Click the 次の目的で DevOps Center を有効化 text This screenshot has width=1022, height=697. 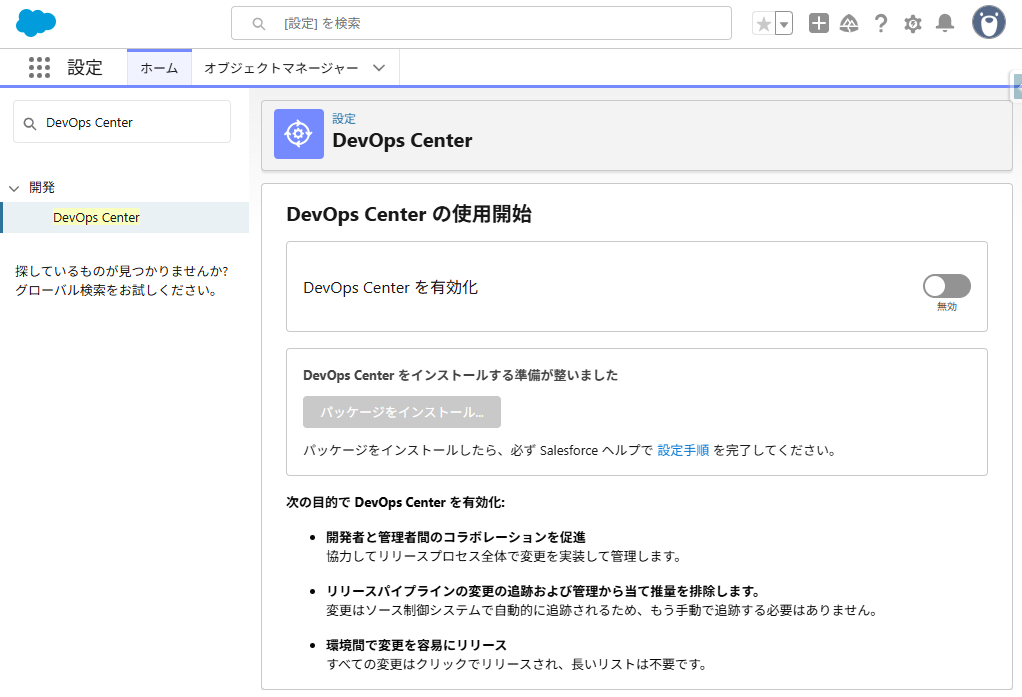click(x=395, y=503)
